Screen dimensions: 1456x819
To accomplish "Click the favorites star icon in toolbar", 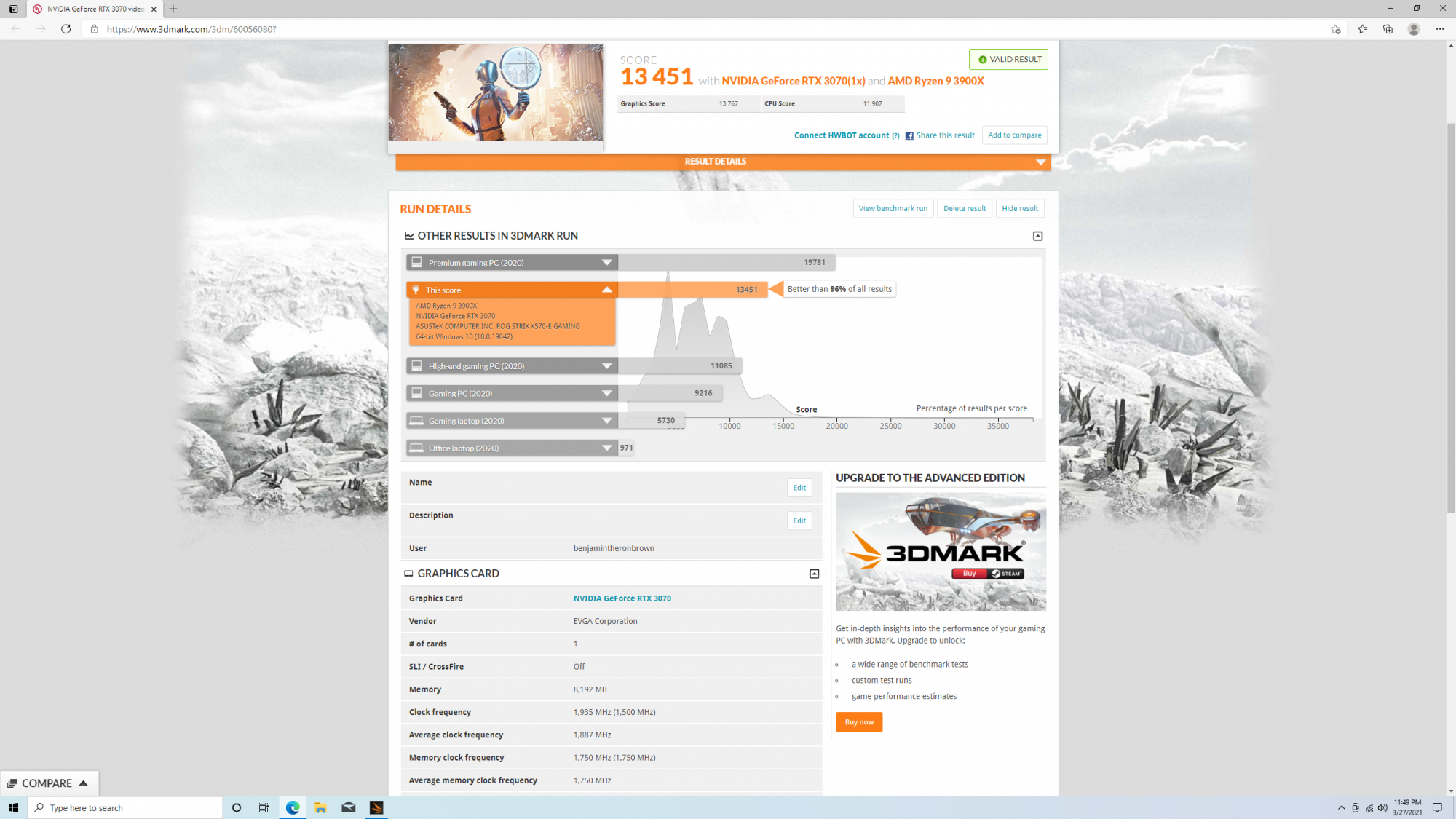I will click(1362, 29).
